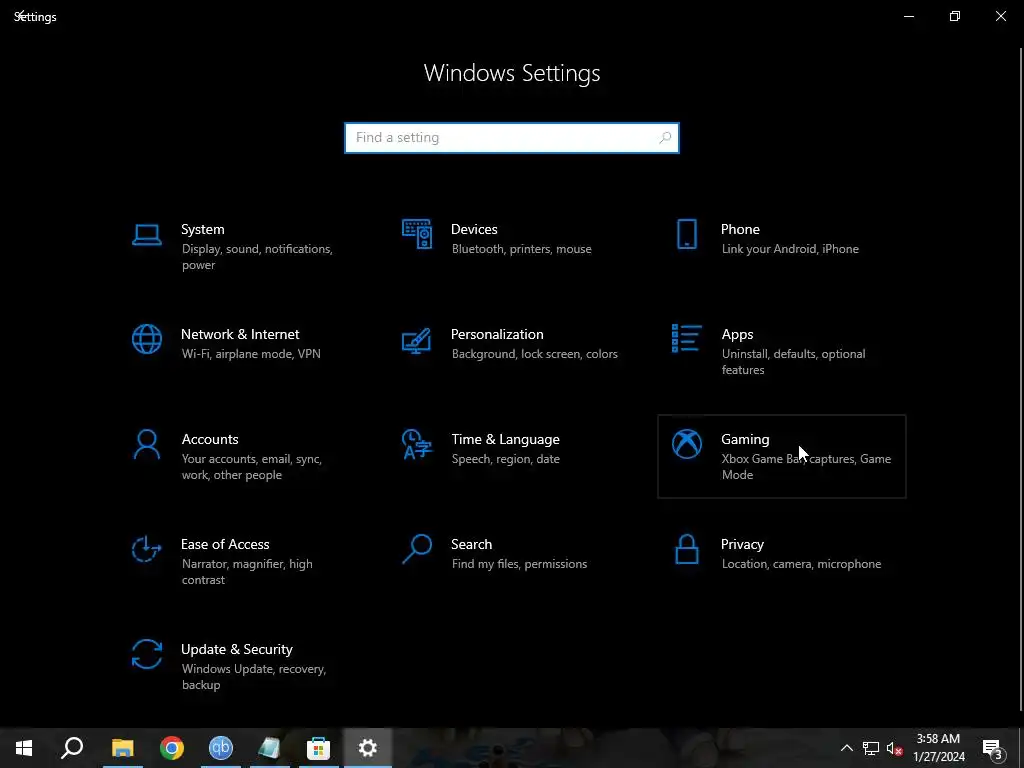
Task: Click 'Windows Update, recovery, backup' text
Action: (253, 677)
